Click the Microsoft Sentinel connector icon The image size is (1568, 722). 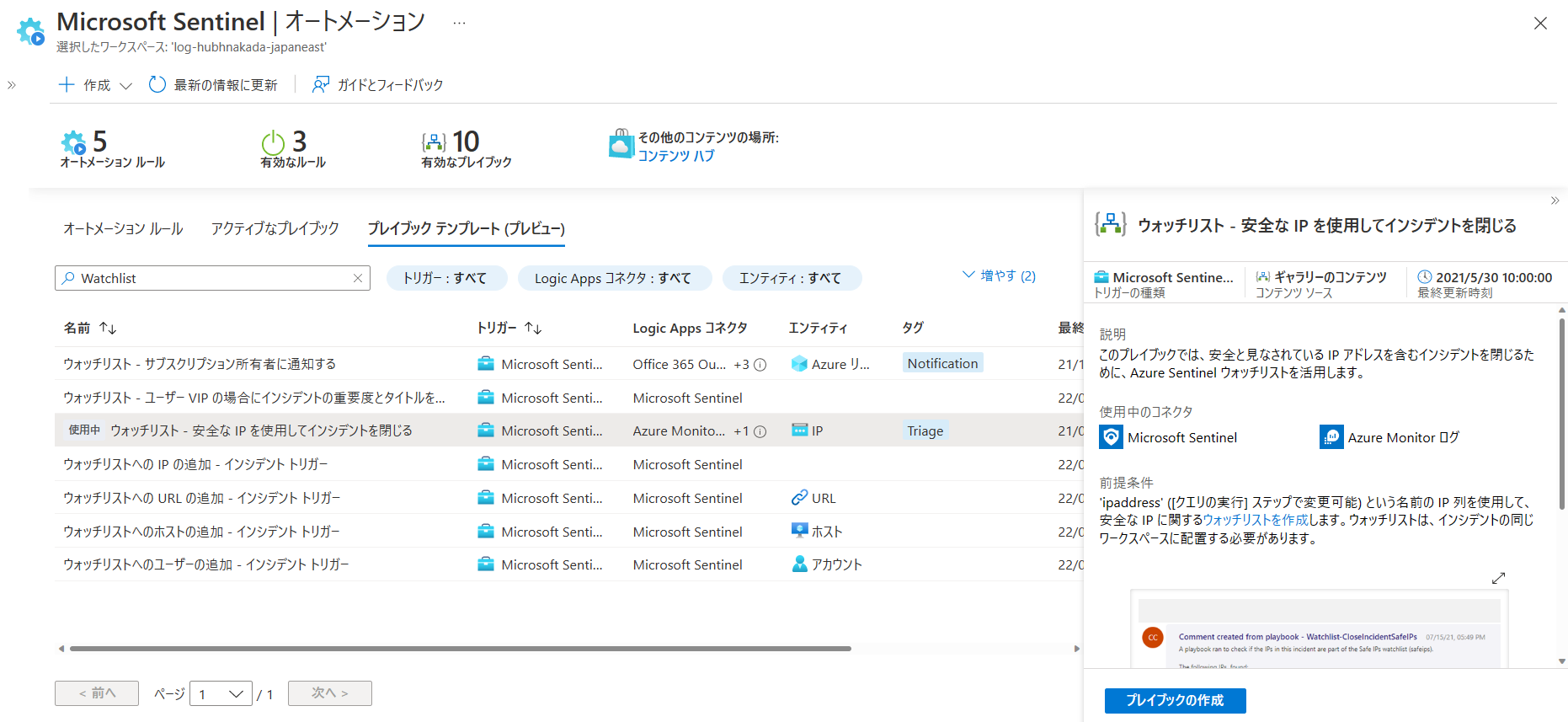click(x=1111, y=437)
